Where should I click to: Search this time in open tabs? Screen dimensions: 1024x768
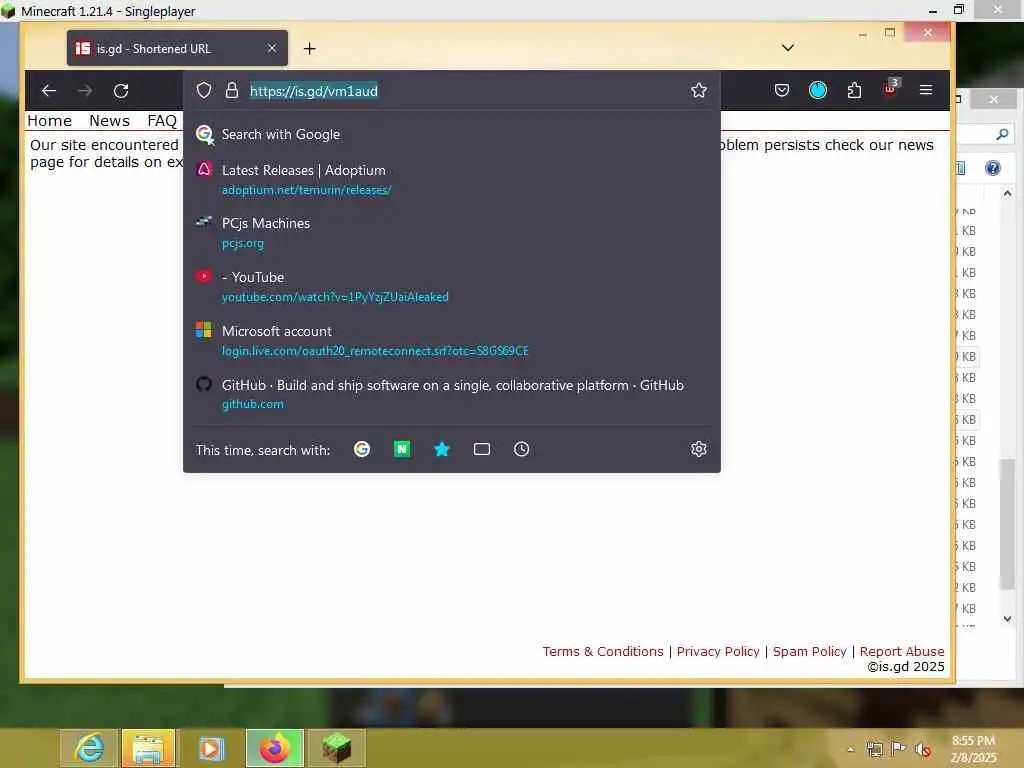[482, 449]
